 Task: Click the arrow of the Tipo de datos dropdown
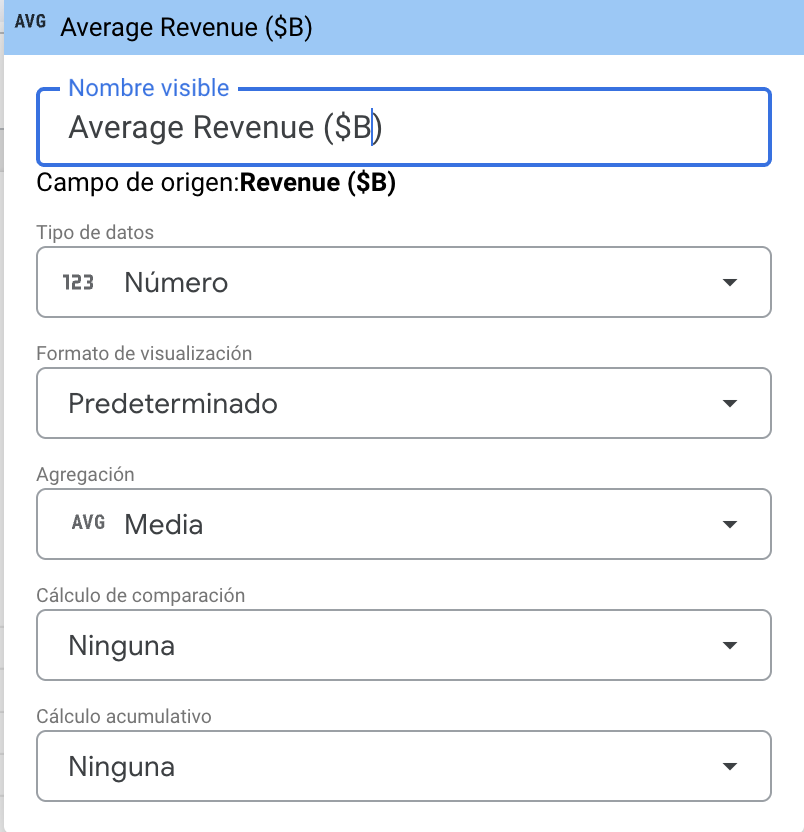[729, 283]
